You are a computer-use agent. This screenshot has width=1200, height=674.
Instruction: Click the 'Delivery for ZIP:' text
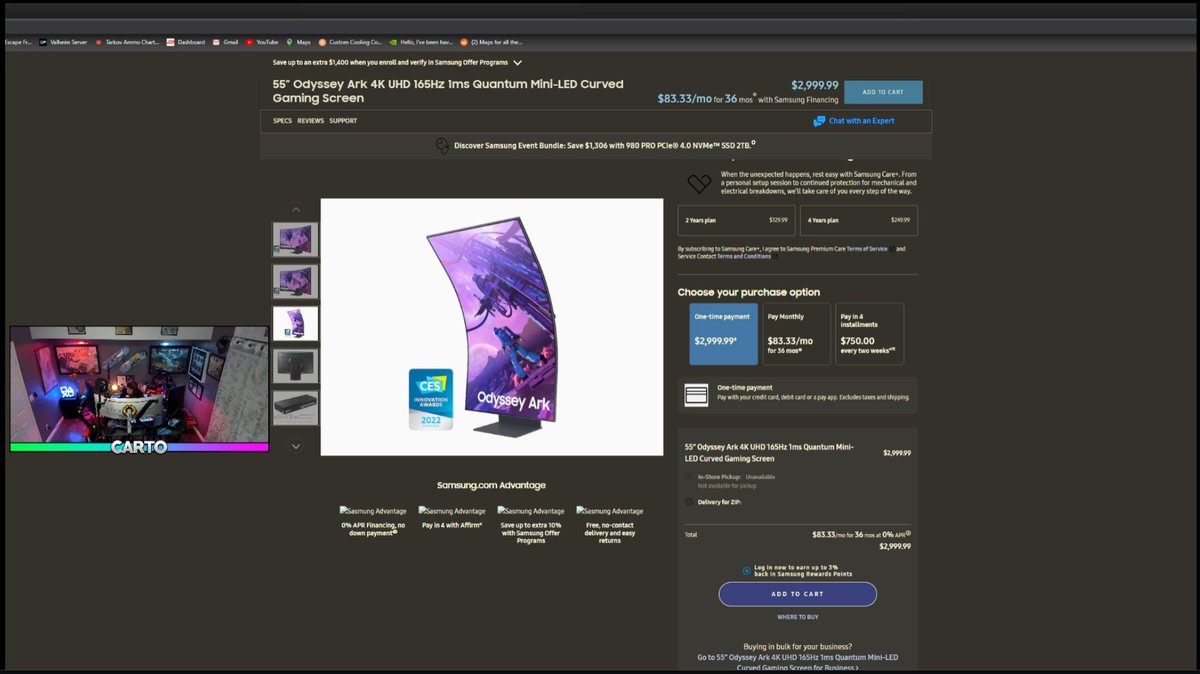718,502
